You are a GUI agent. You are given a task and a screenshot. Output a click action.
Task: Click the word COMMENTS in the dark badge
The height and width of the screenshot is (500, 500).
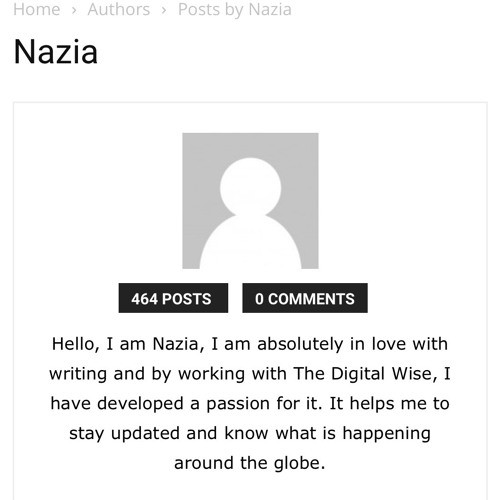pyautogui.click(x=311, y=299)
